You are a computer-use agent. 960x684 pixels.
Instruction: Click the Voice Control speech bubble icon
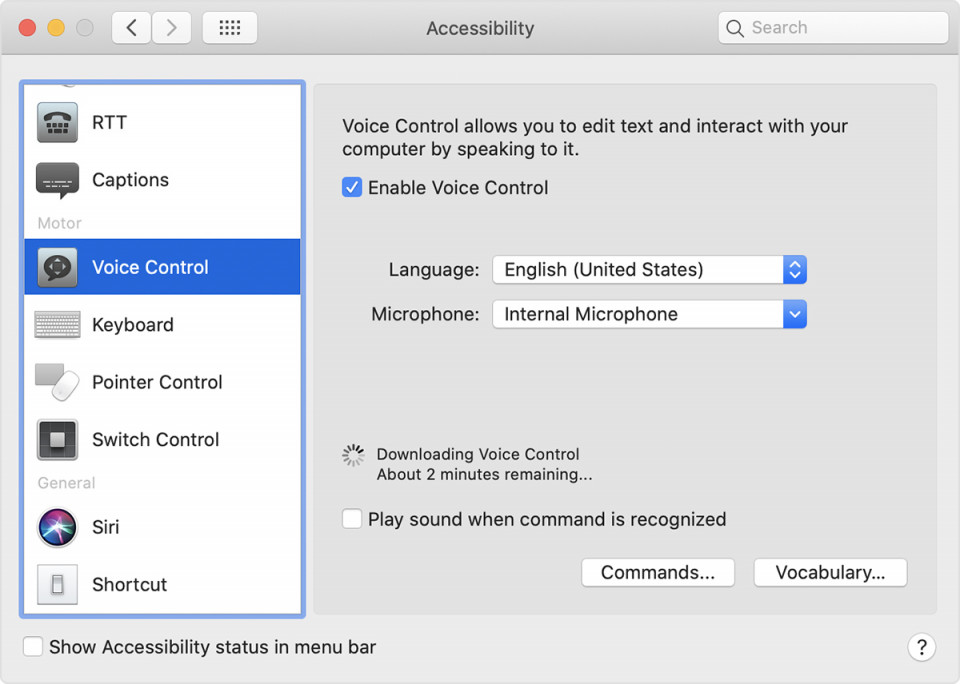(57, 267)
